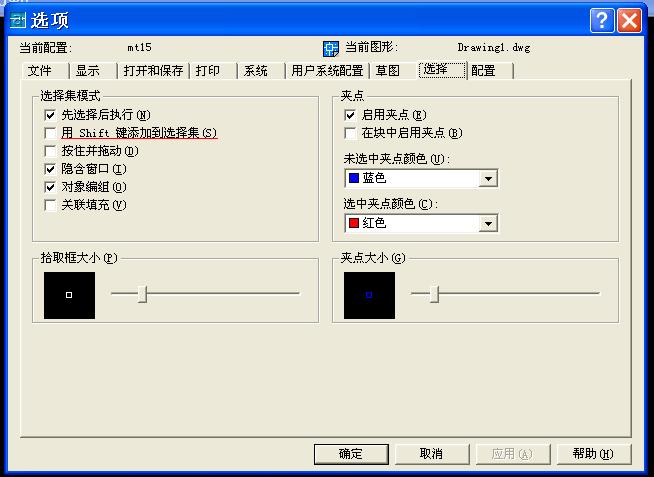Select the 用户系统配置 tab

[327, 70]
